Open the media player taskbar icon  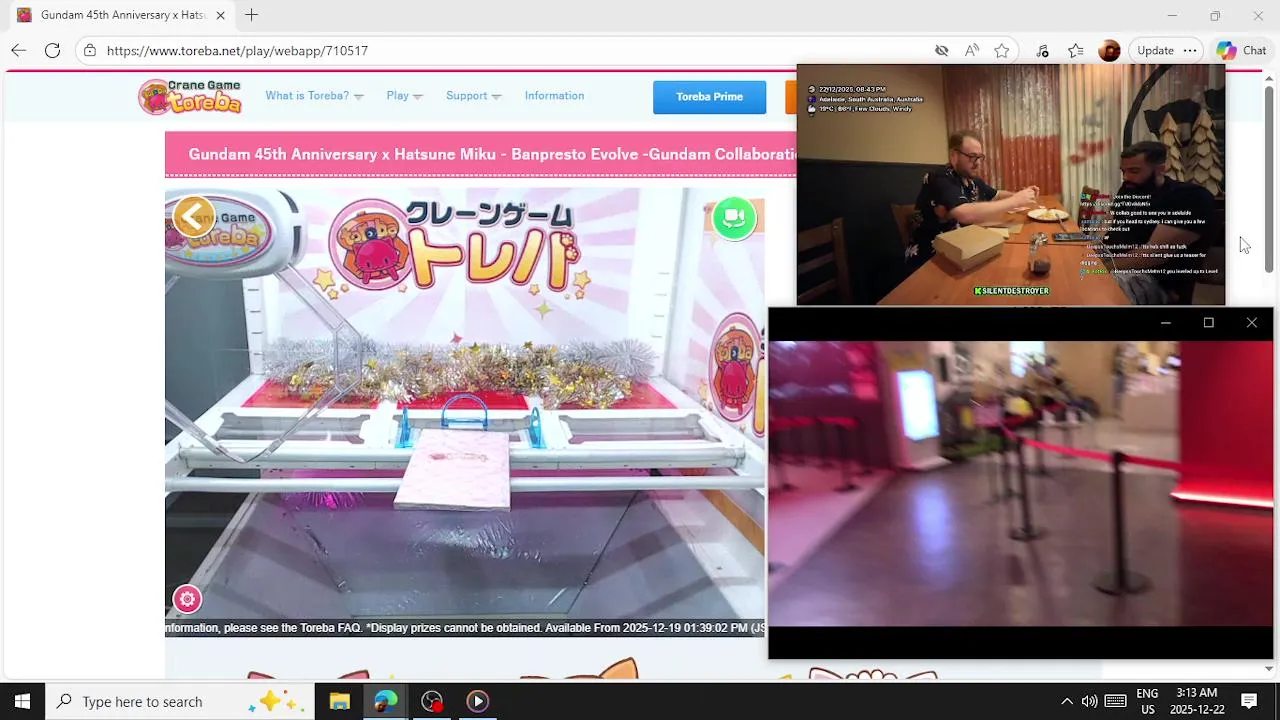tap(477, 701)
